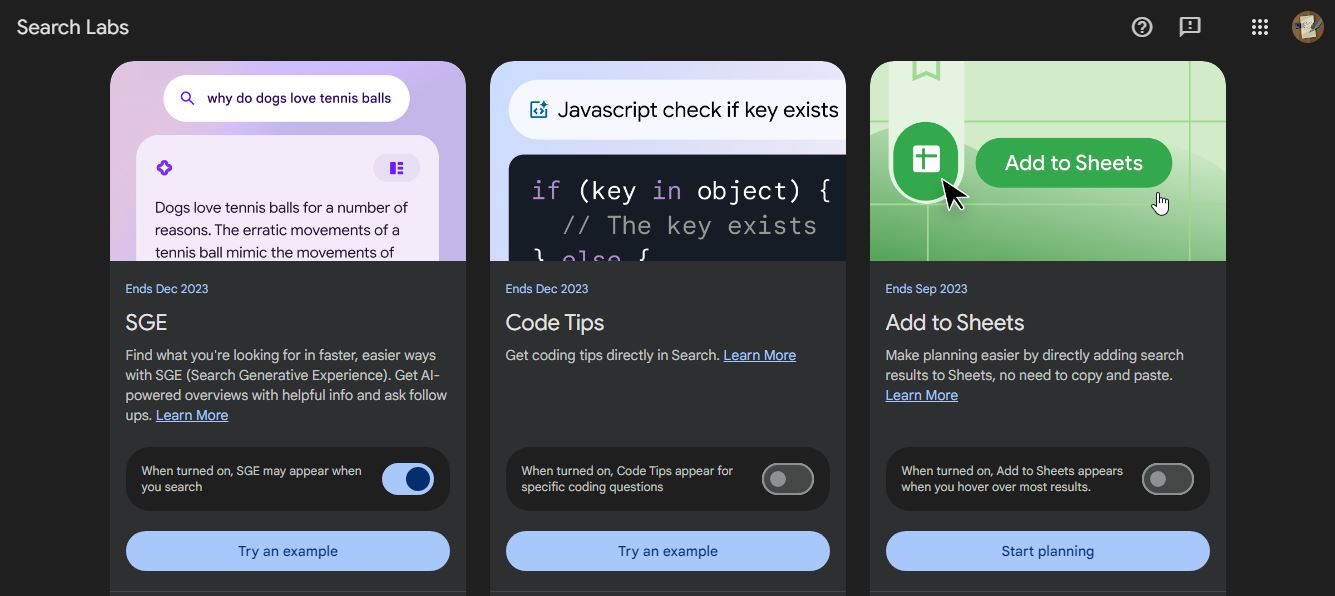This screenshot has height=596, width=1335.
Task: Click the Code Tips card heading
Action: pyautogui.click(x=555, y=322)
